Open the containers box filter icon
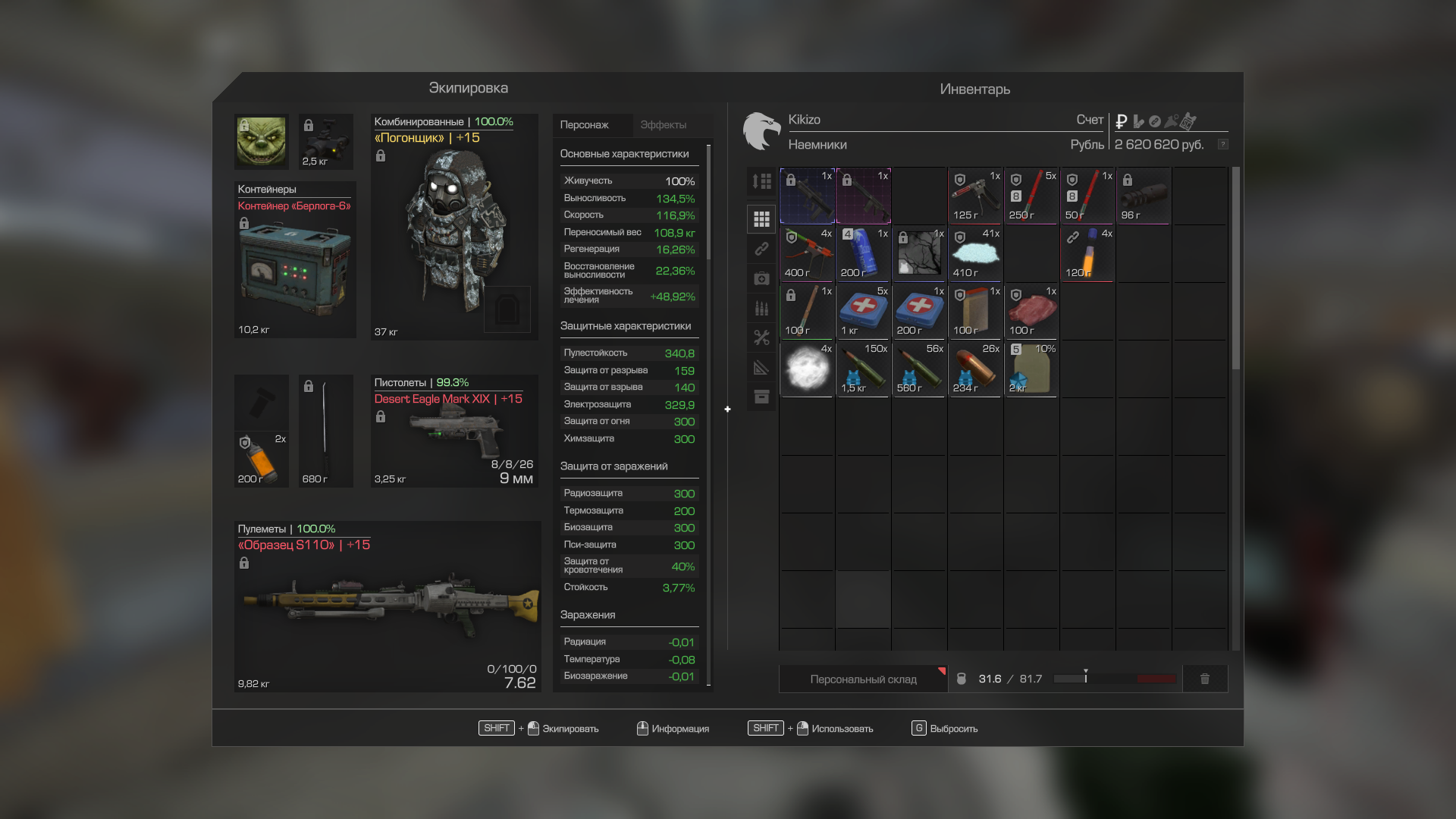1456x819 pixels. point(761,397)
